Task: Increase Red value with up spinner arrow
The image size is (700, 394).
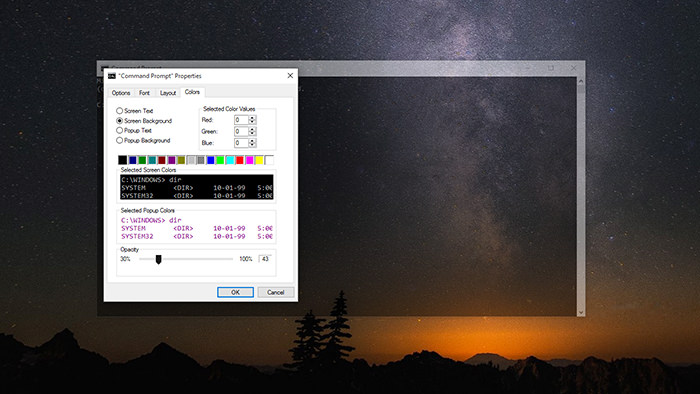Action: 252,118
